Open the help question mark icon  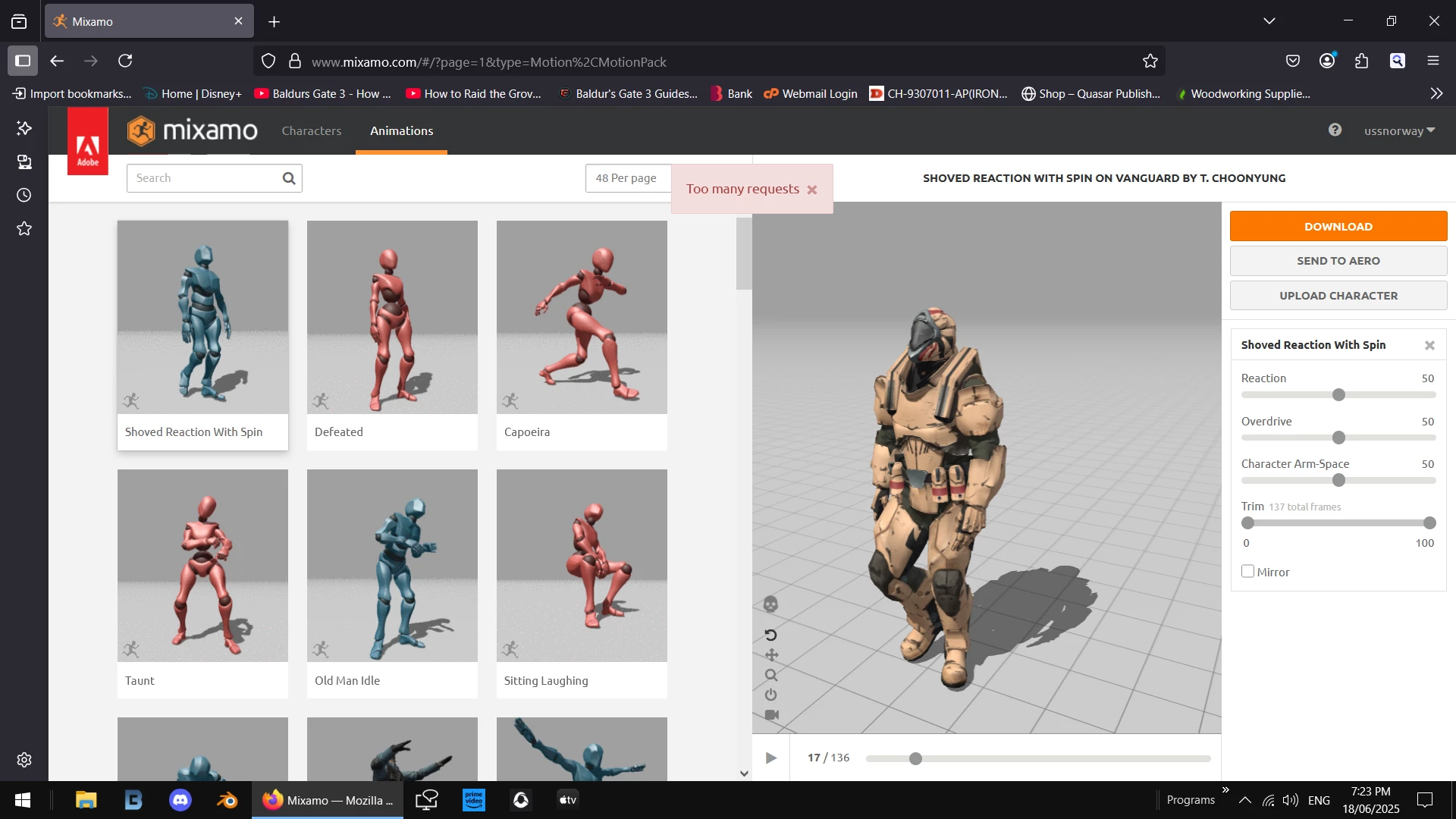point(1335,130)
